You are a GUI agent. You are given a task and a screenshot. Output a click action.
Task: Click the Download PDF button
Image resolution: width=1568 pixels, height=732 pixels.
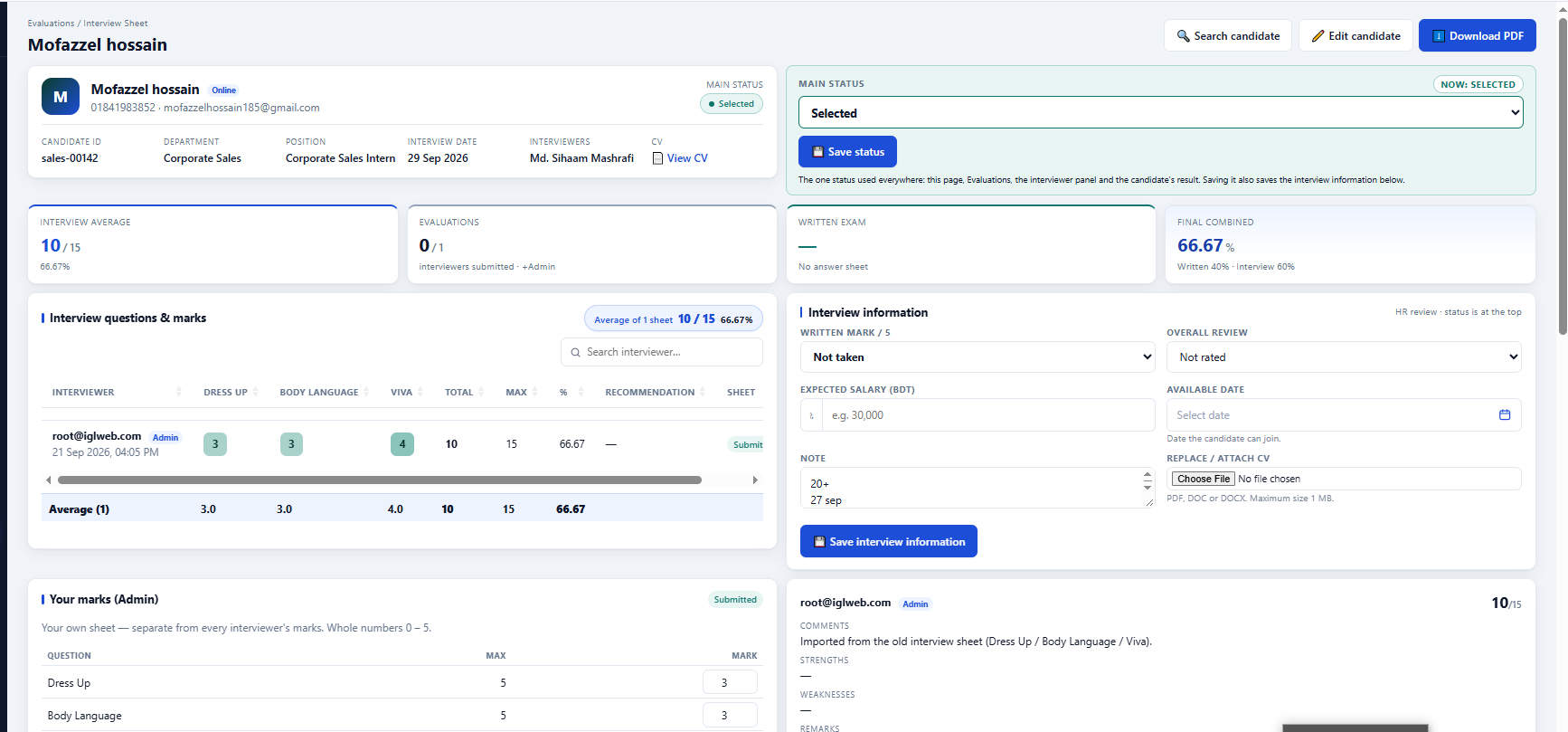[x=1477, y=35]
